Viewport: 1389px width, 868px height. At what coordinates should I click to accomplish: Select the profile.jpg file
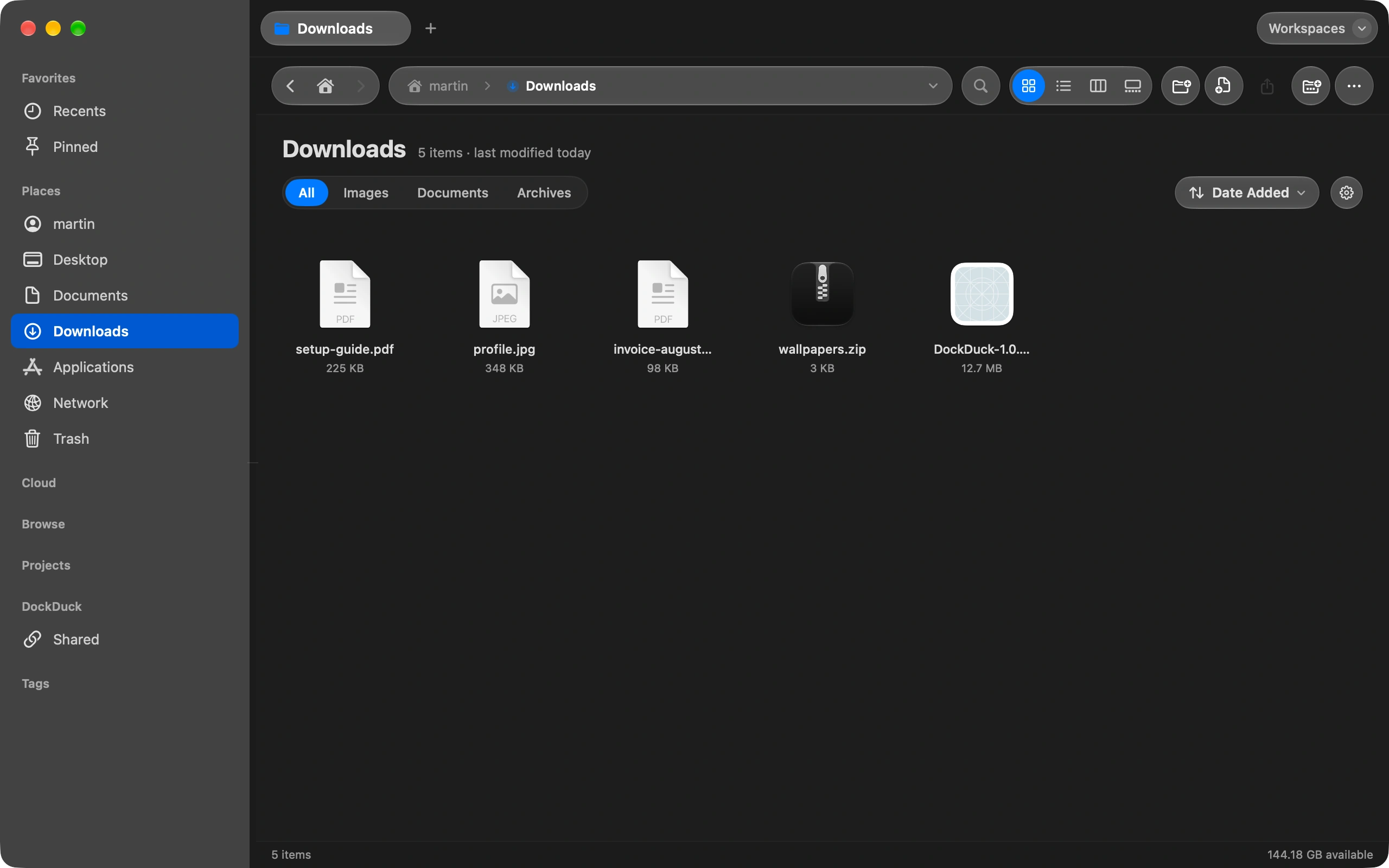point(505,317)
